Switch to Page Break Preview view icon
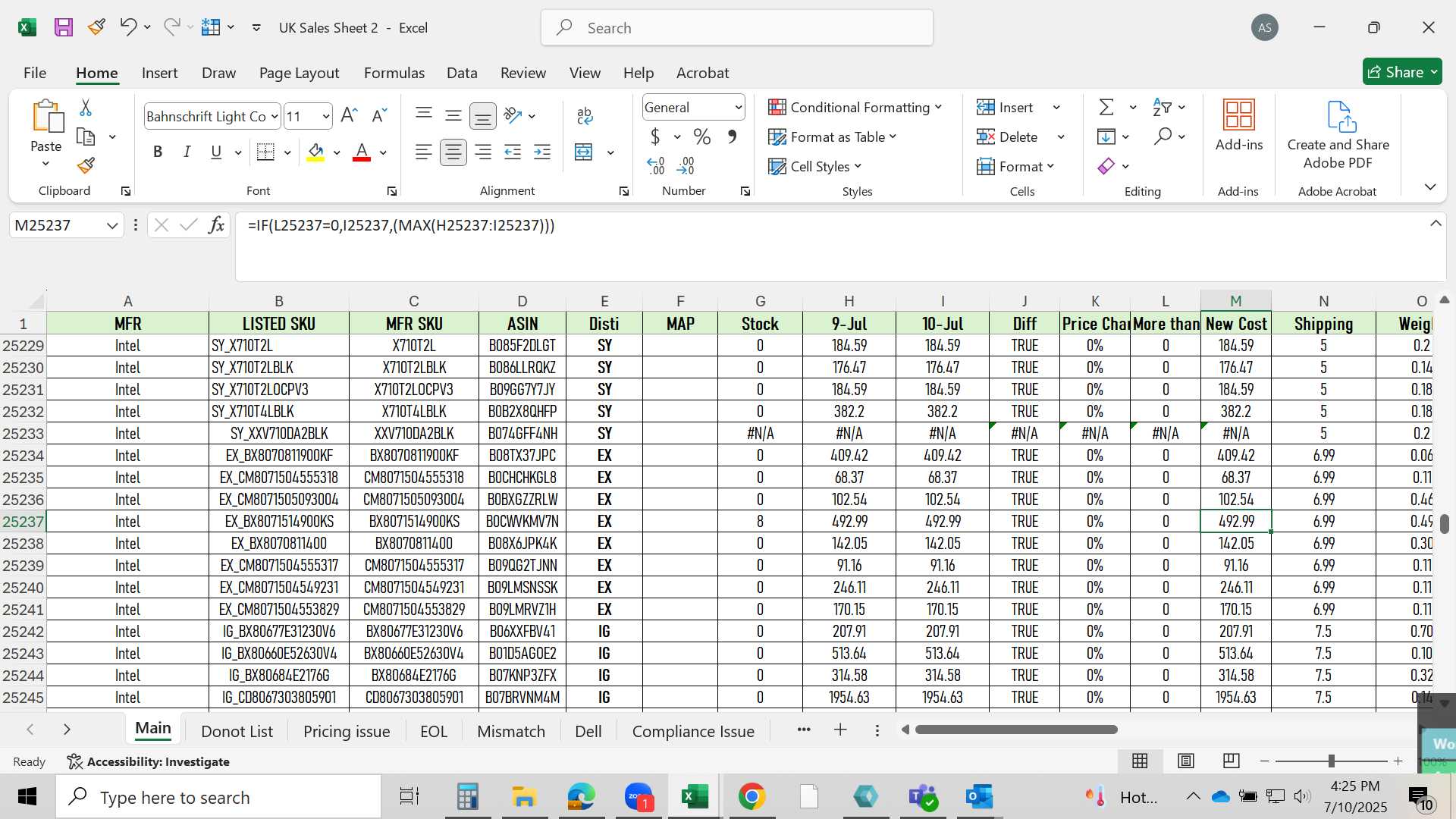 tap(1232, 761)
